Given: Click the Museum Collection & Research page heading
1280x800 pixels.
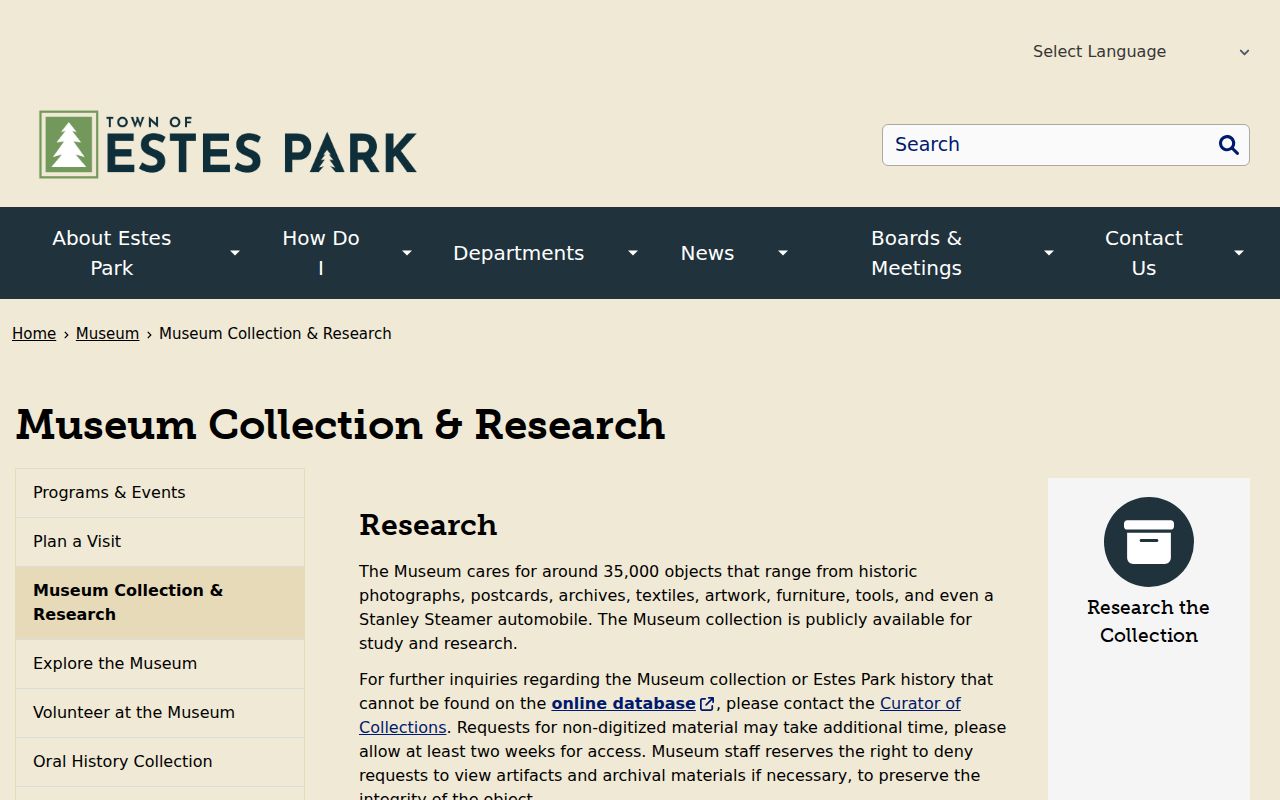Looking at the screenshot, I should 340,425.
